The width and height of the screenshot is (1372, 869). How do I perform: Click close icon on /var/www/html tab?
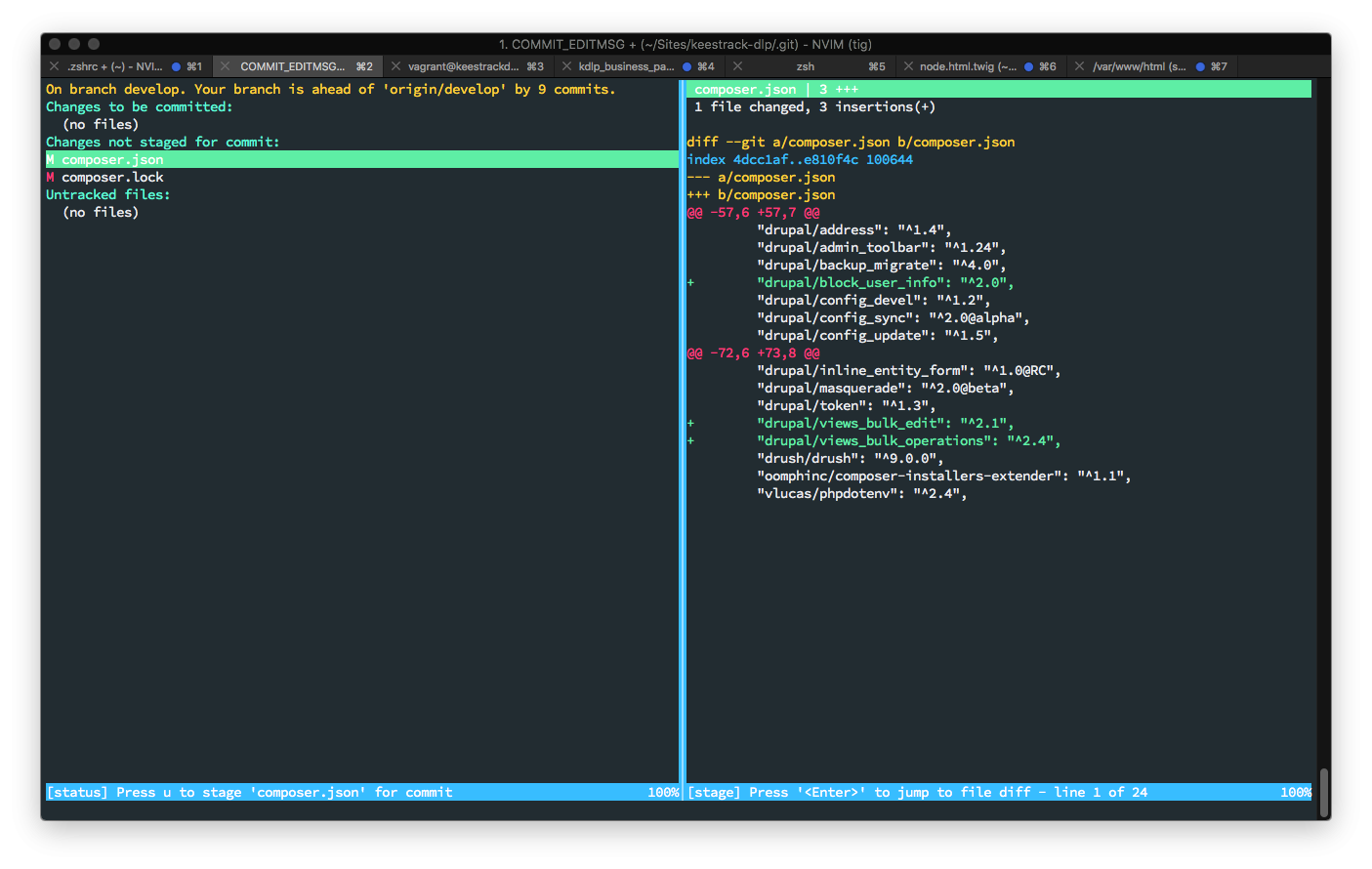tap(1079, 66)
